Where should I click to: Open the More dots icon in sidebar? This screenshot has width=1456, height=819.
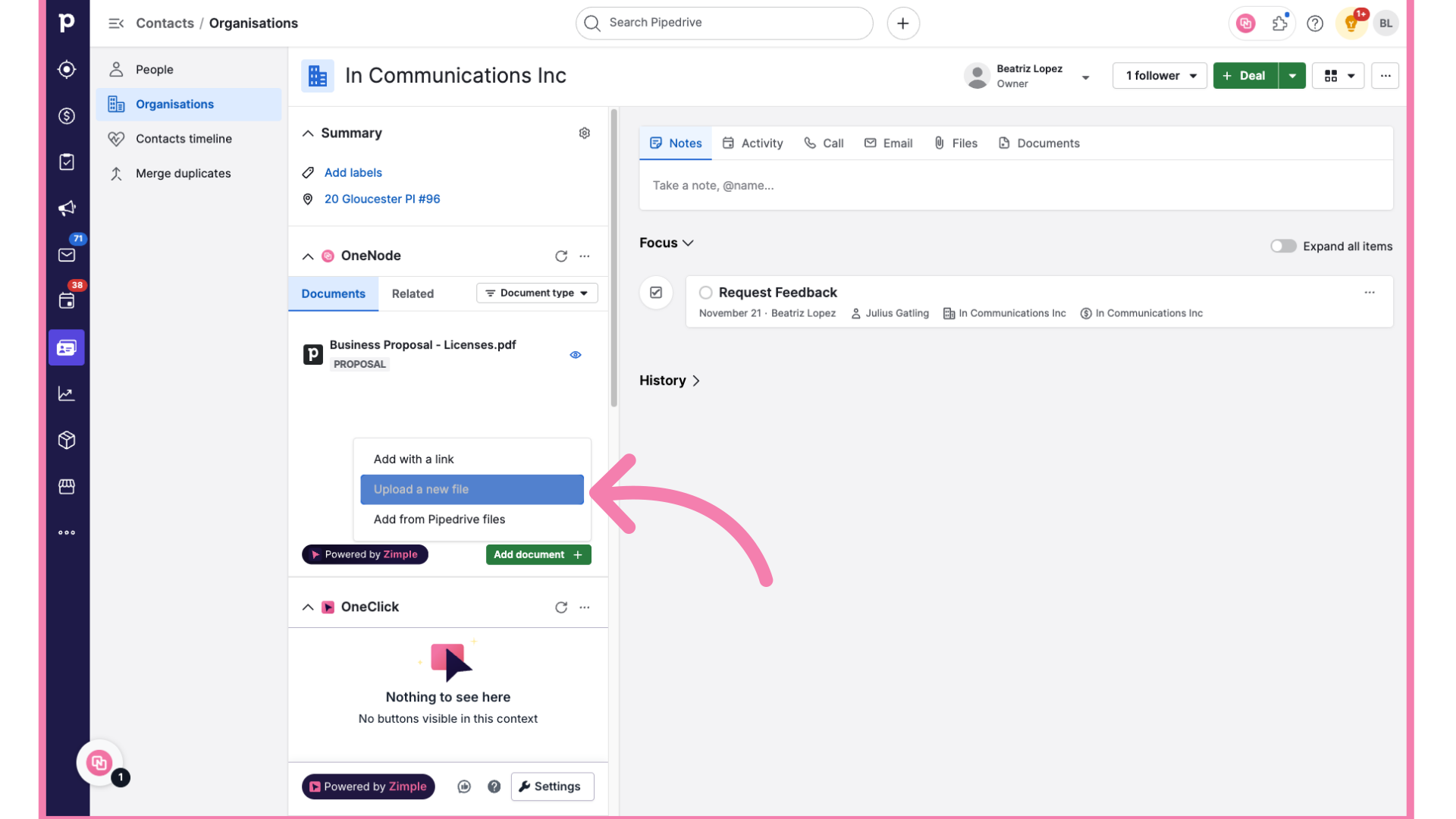(67, 532)
